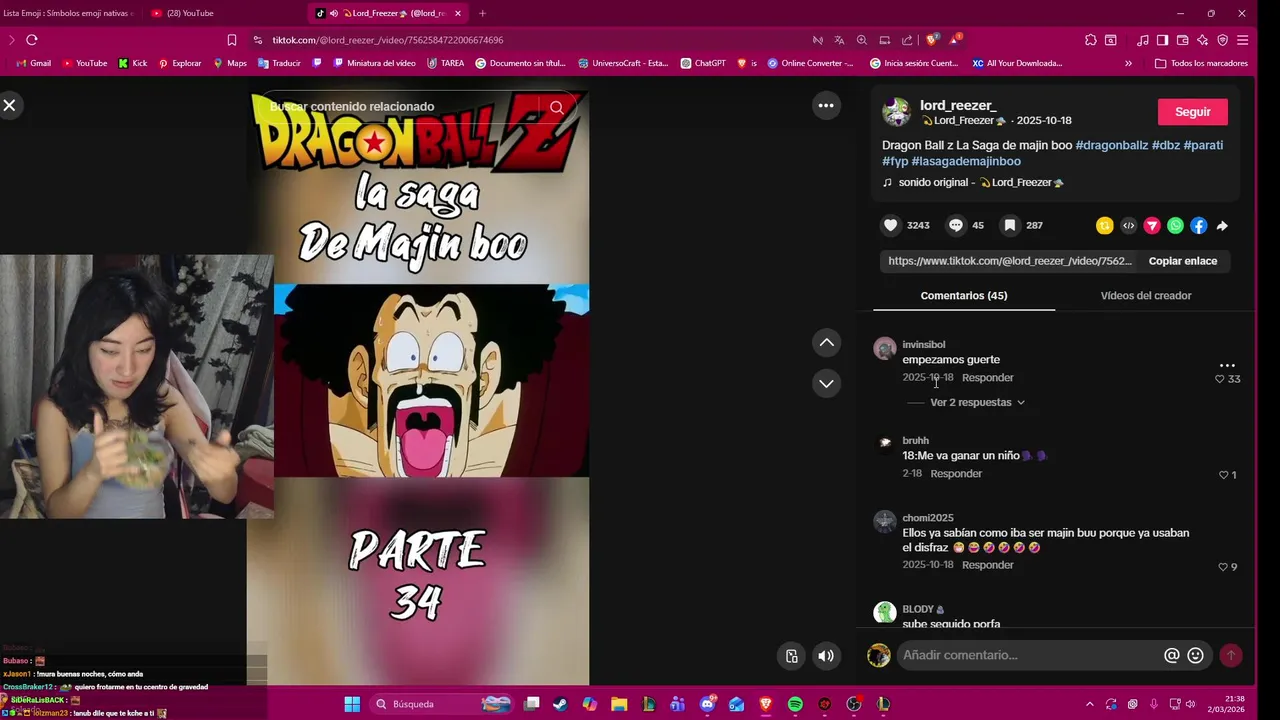Open the Traducir bookmark
Viewport: 1280px width, 720px height.
pos(279,63)
